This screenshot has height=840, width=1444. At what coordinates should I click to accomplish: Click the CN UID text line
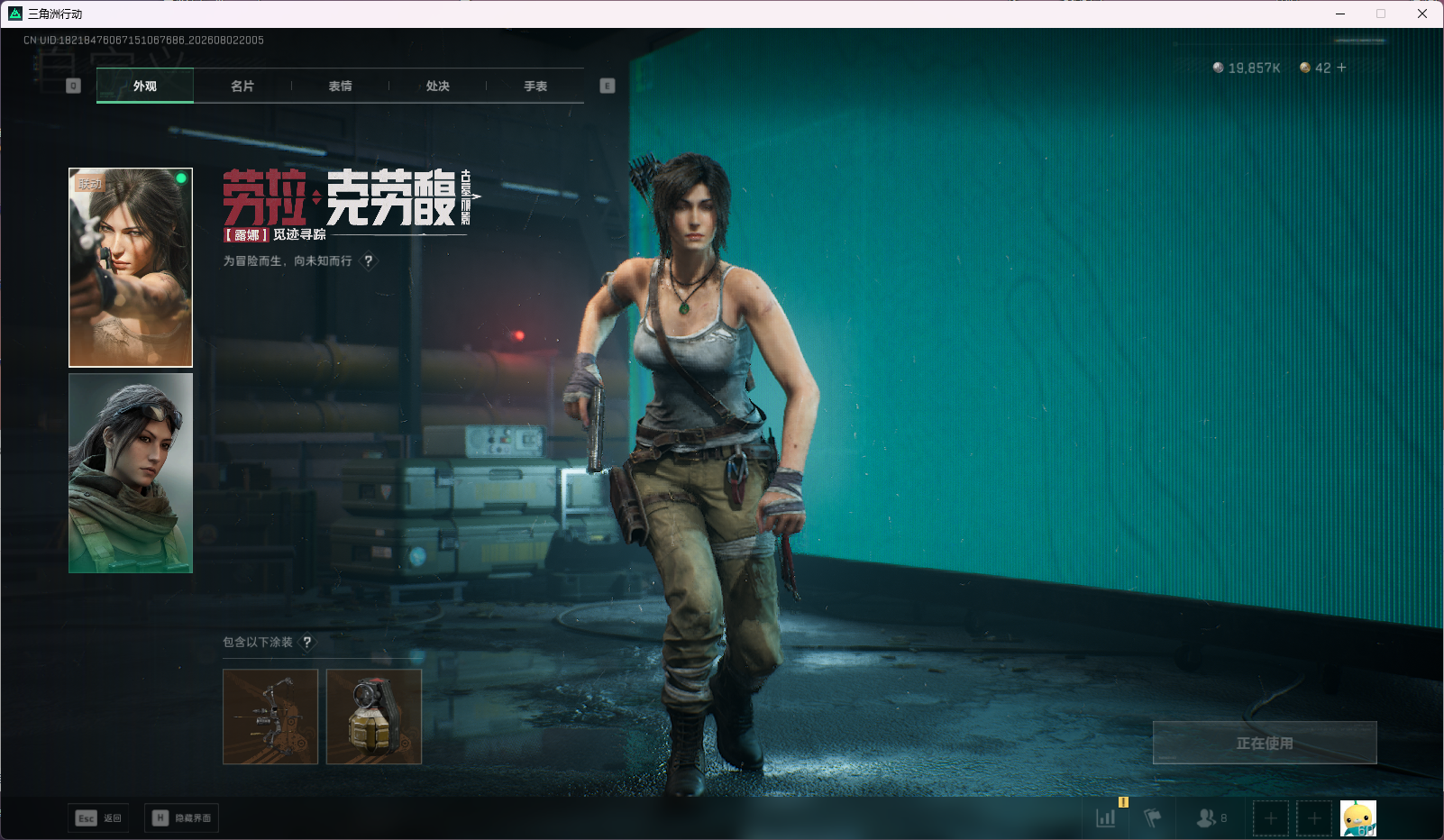[x=143, y=41]
